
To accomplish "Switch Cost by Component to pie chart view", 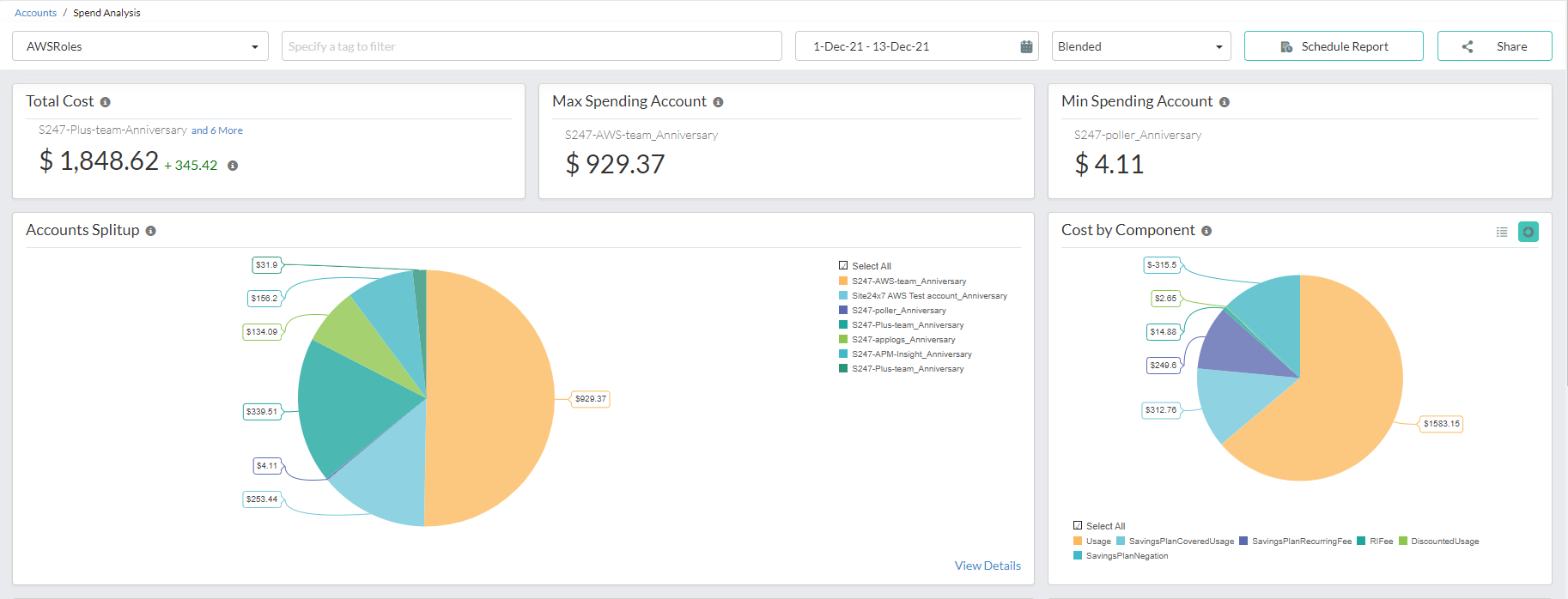I will 1528,232.
